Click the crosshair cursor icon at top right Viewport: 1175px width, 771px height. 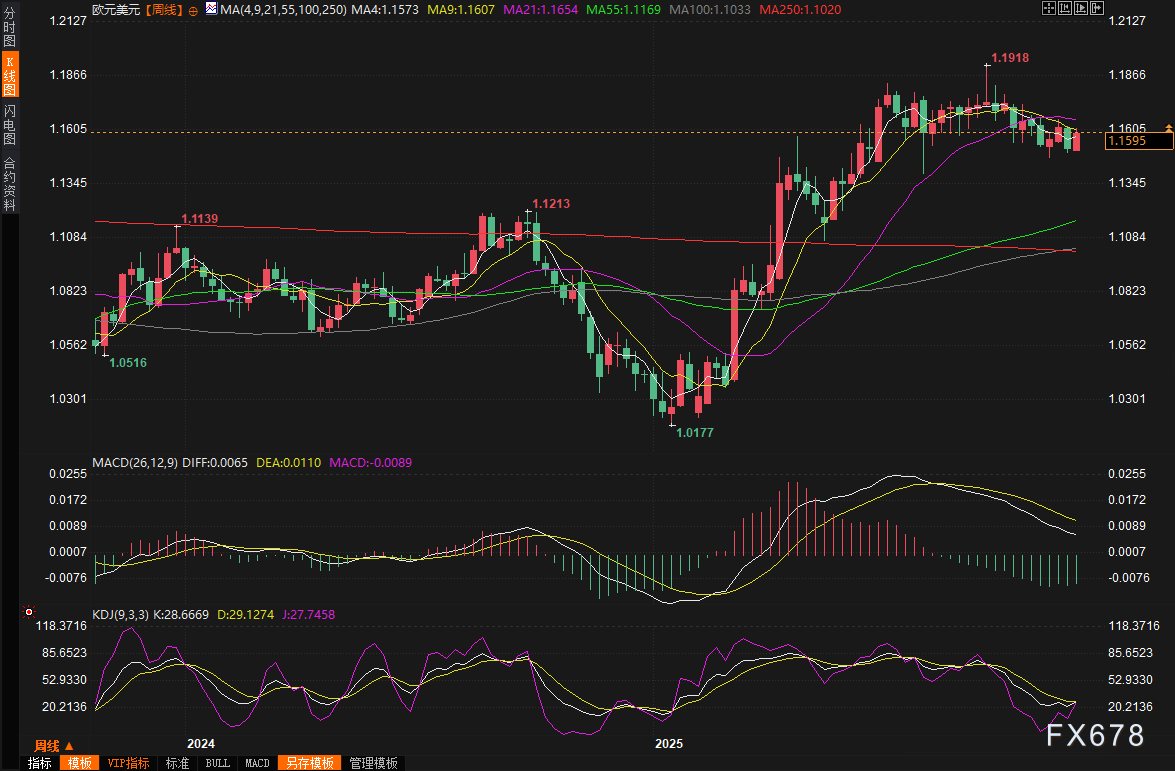[x=1049, y=8]
